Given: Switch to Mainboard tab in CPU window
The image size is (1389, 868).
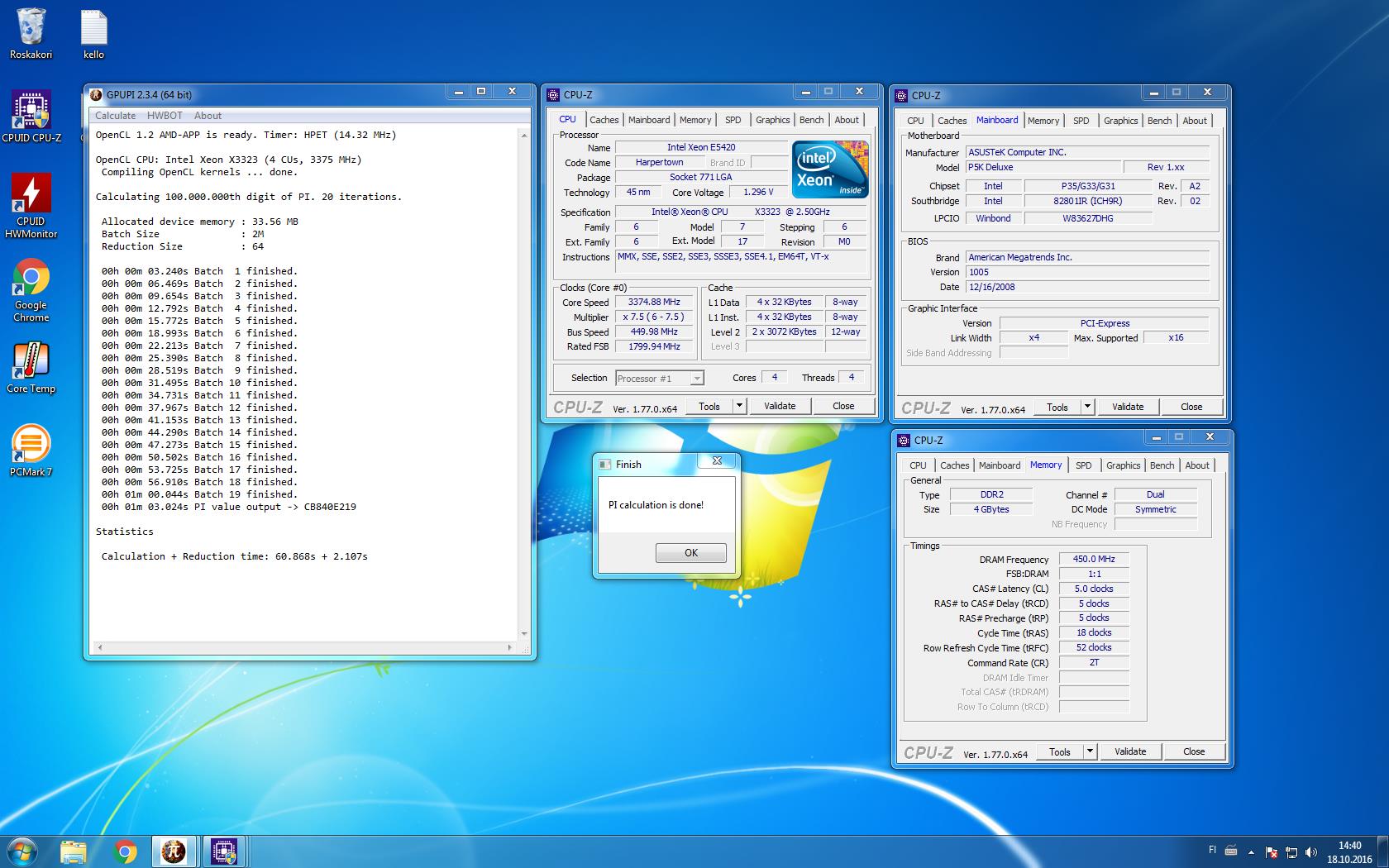Looking at the screenshot, I should coord(649,120).
